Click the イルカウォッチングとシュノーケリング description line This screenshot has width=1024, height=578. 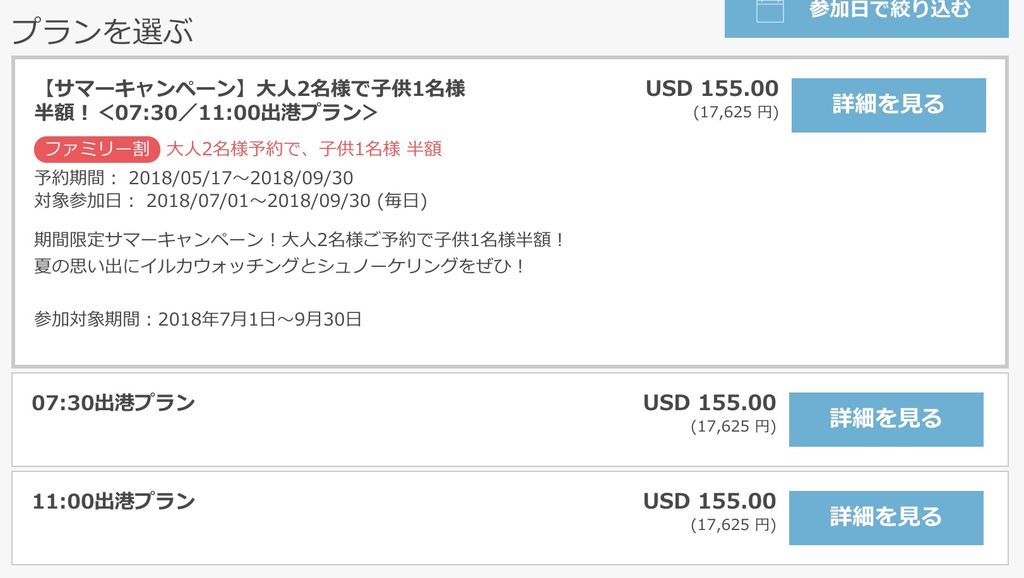pyautogui.click(x=280, y=266)
